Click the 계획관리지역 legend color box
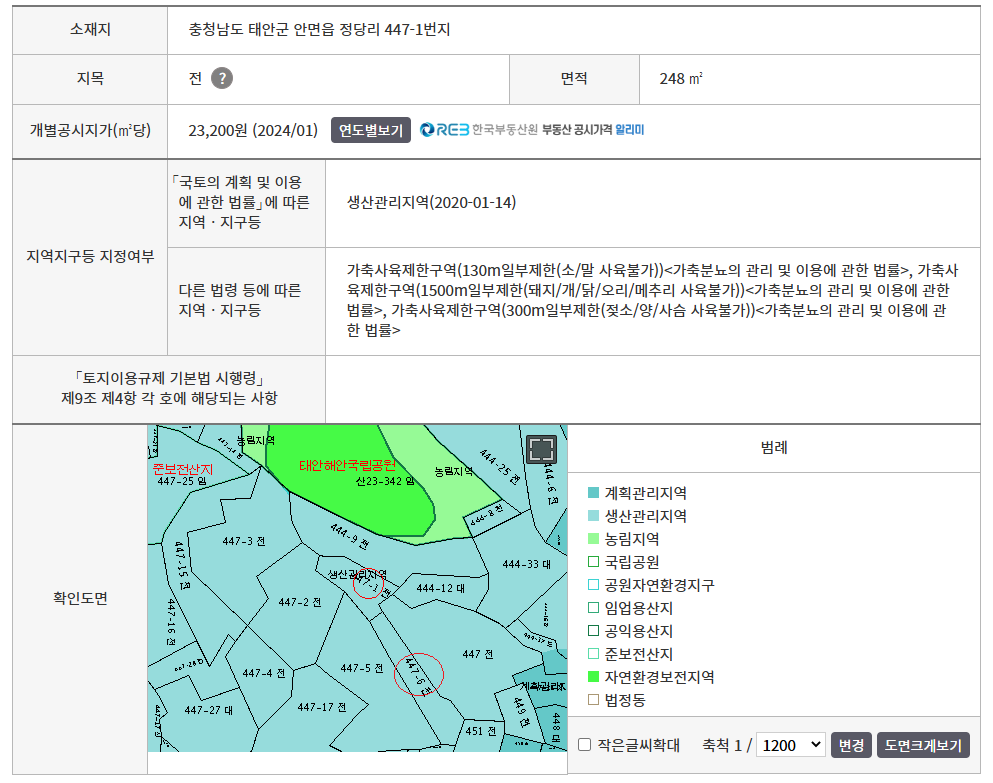993x783 pixels. [594, 493]
